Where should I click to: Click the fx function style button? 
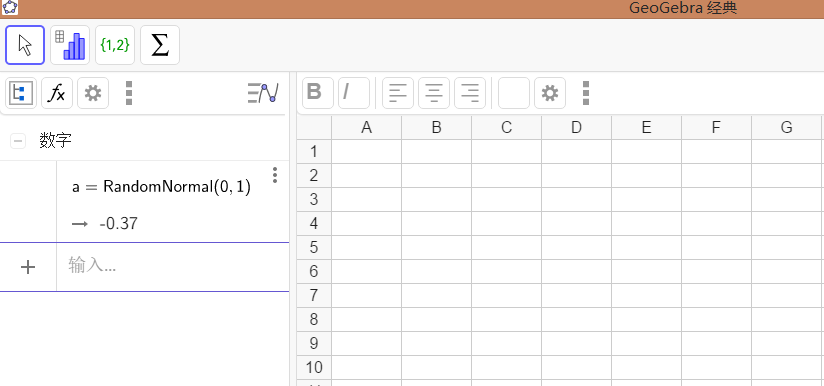coord(57,93)
